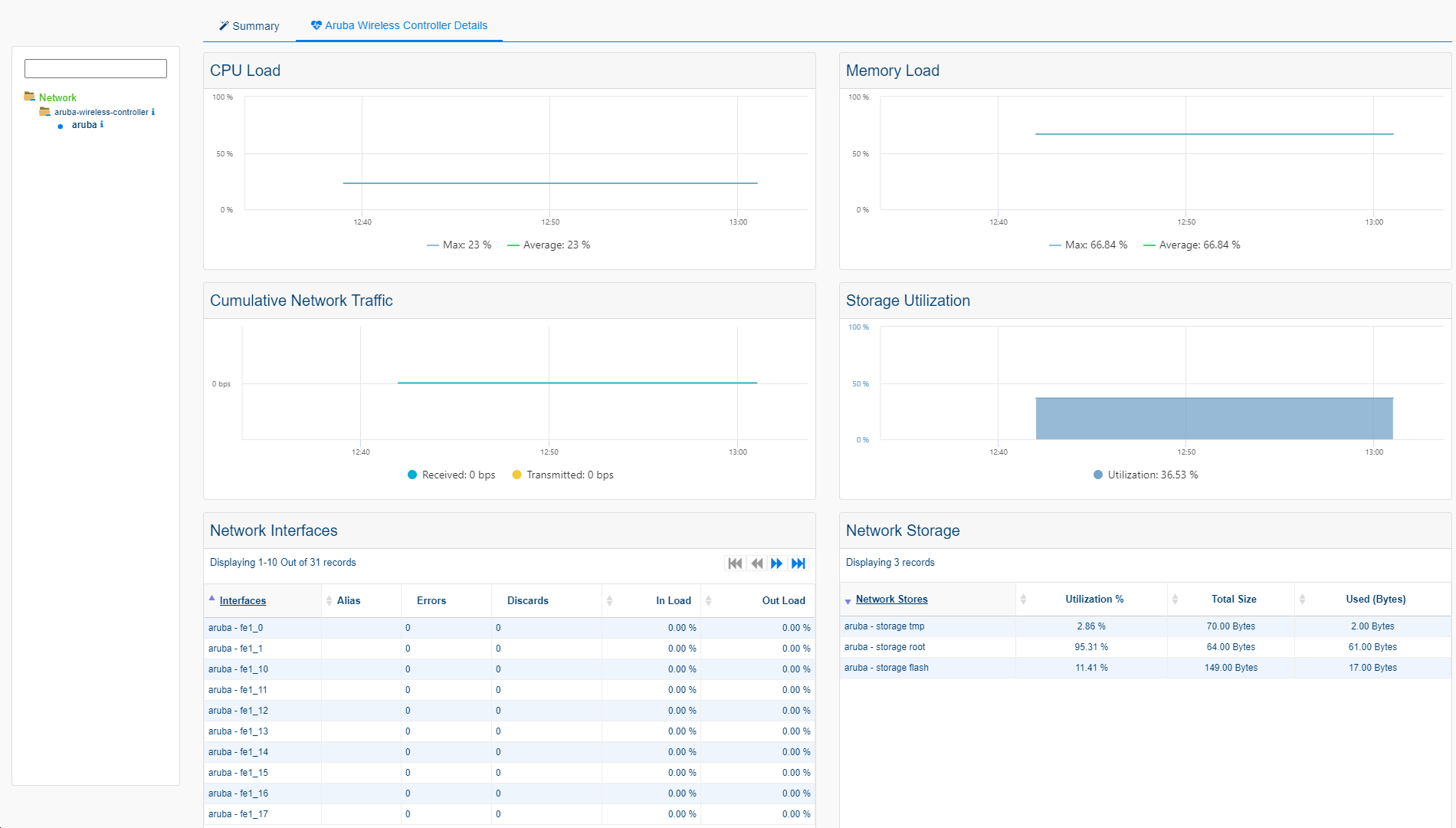This screenshot has width=1456, height=828.
Task: Click the Network Stores column header link
Action: pos(891,600)
